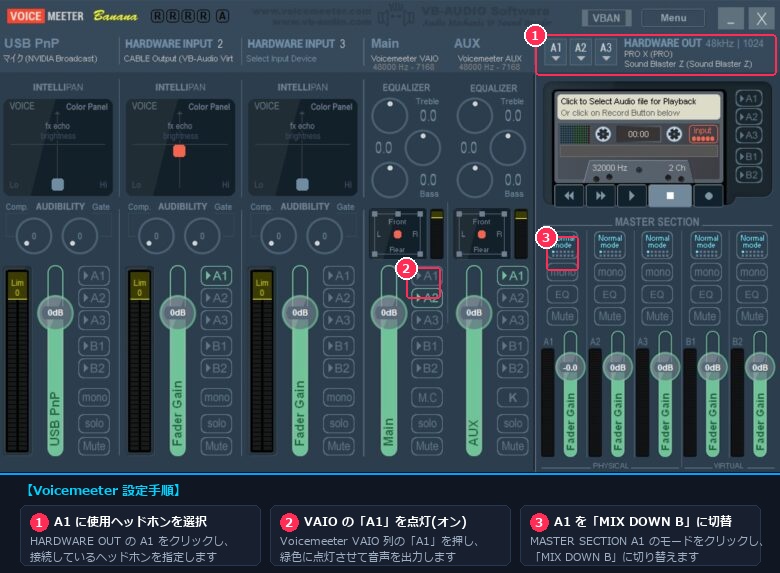This screenshot has width=780, height=573.
Task: Open the Menu button
Action: [x=673, y=18]
